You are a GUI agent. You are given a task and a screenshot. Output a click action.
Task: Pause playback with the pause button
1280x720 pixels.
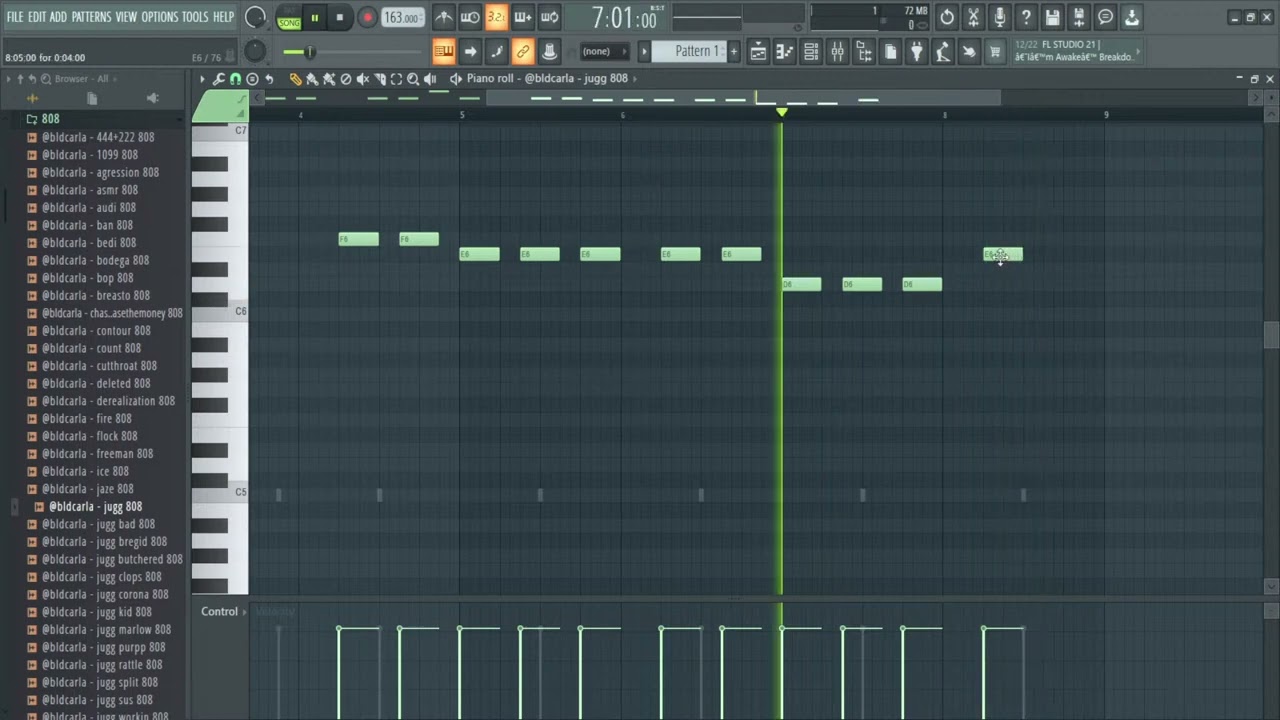click(x=314, y=18)
